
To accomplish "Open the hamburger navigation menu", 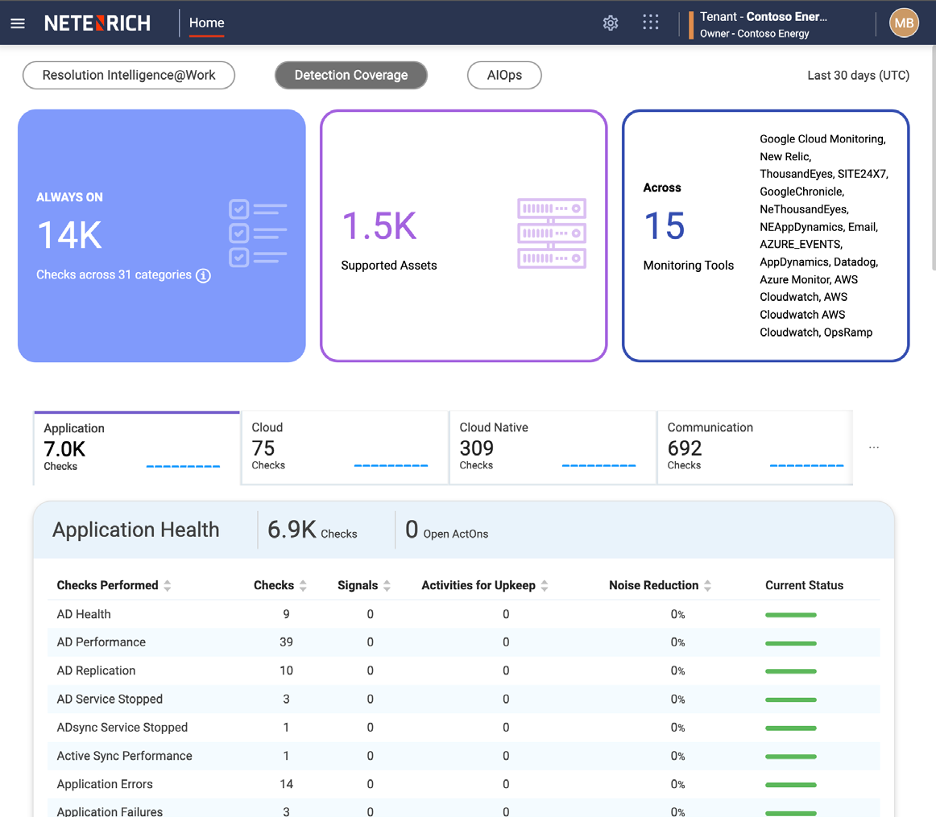I will click(x=17, y=23).
